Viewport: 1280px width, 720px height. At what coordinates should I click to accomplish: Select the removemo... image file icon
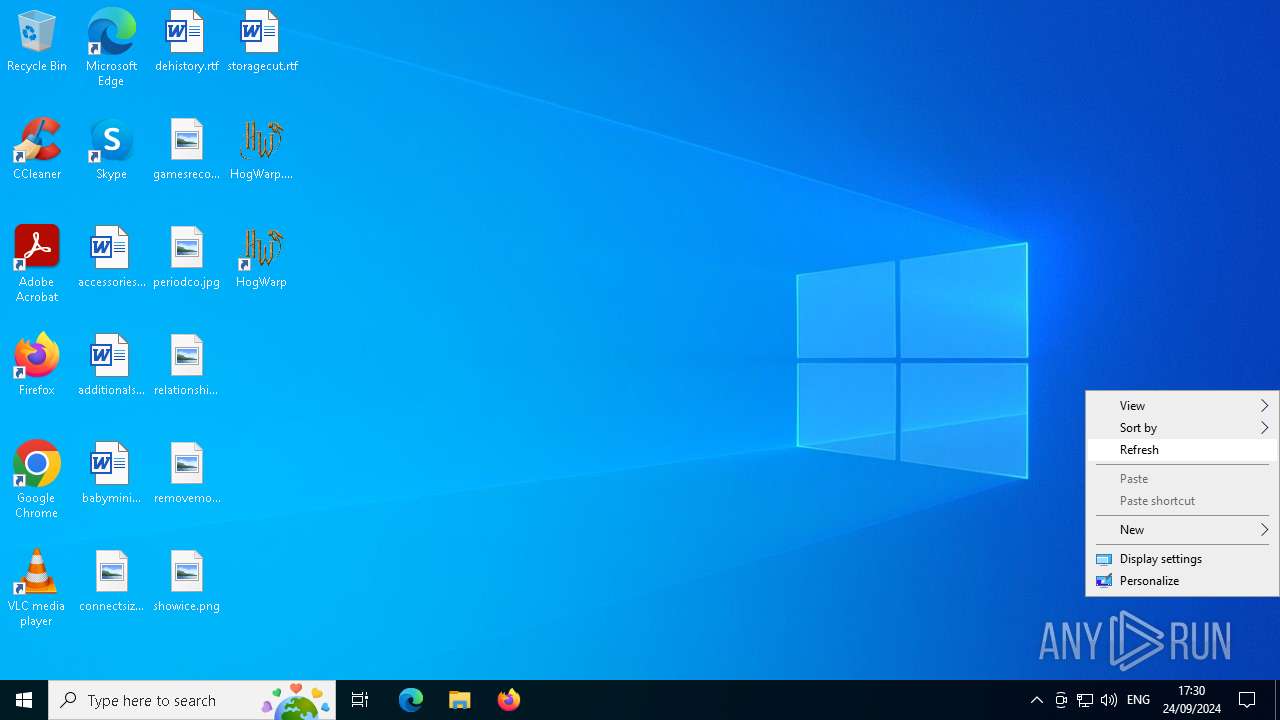pyautogui.click(x=186, y=474)
